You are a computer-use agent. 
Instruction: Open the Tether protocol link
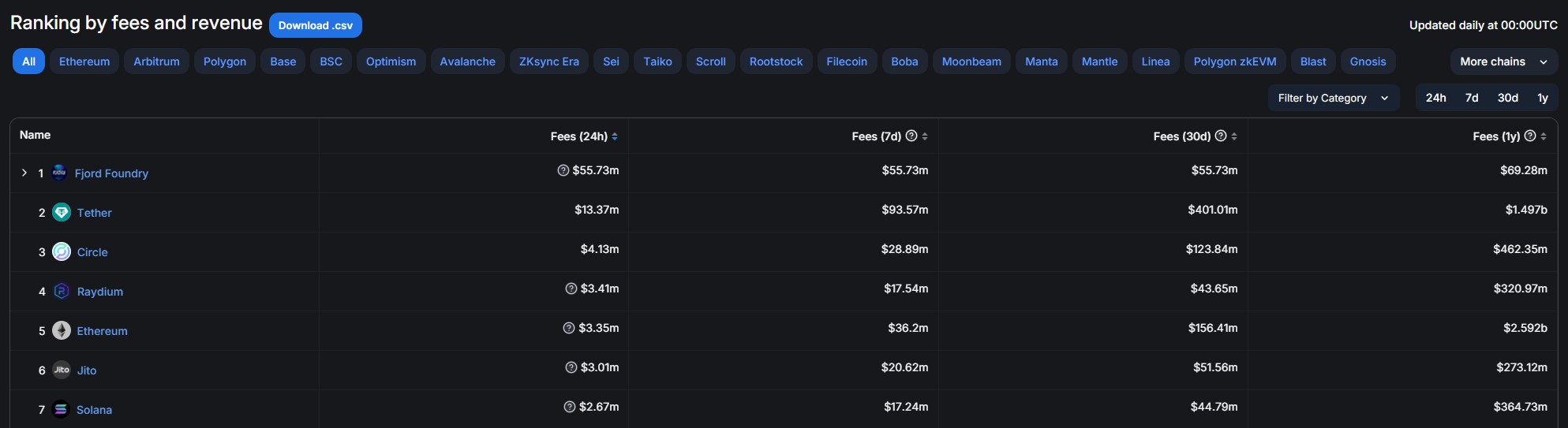[x=94, y=213]
